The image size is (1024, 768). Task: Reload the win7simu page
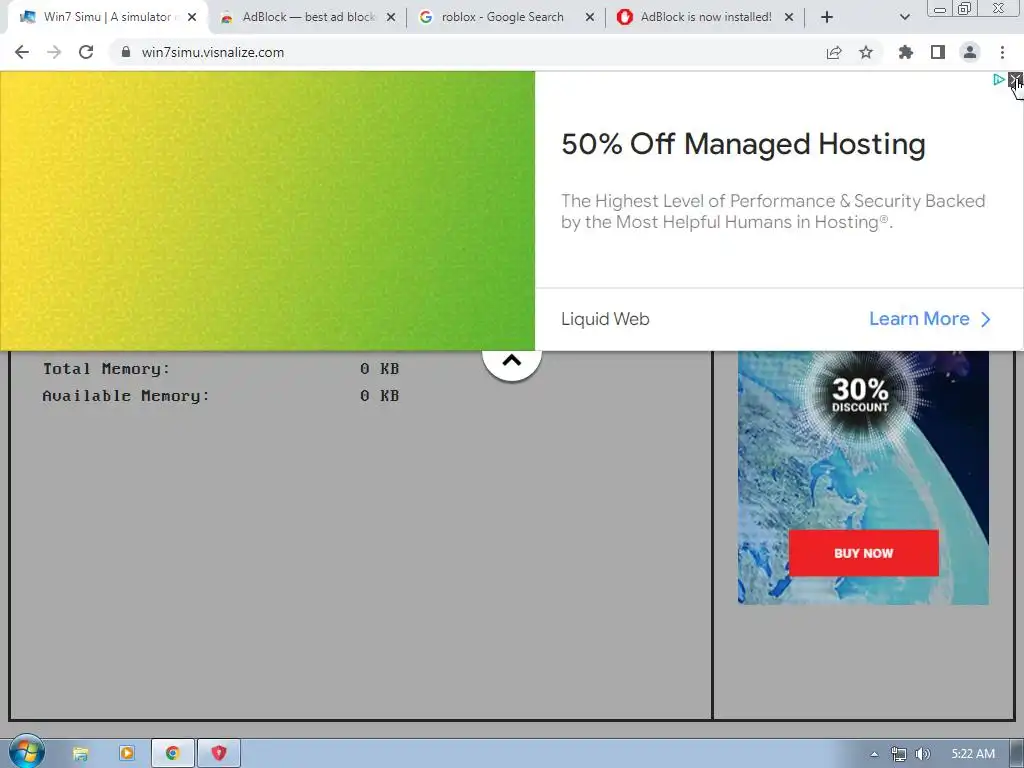point(86,52)
